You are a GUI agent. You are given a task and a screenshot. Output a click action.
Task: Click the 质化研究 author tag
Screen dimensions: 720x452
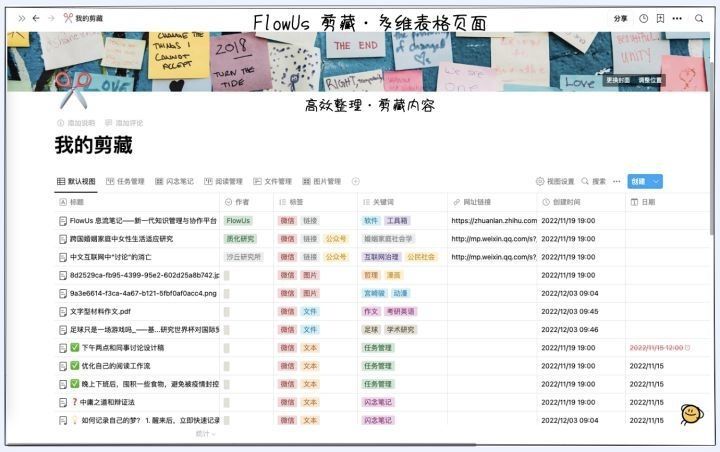point(240,239)
